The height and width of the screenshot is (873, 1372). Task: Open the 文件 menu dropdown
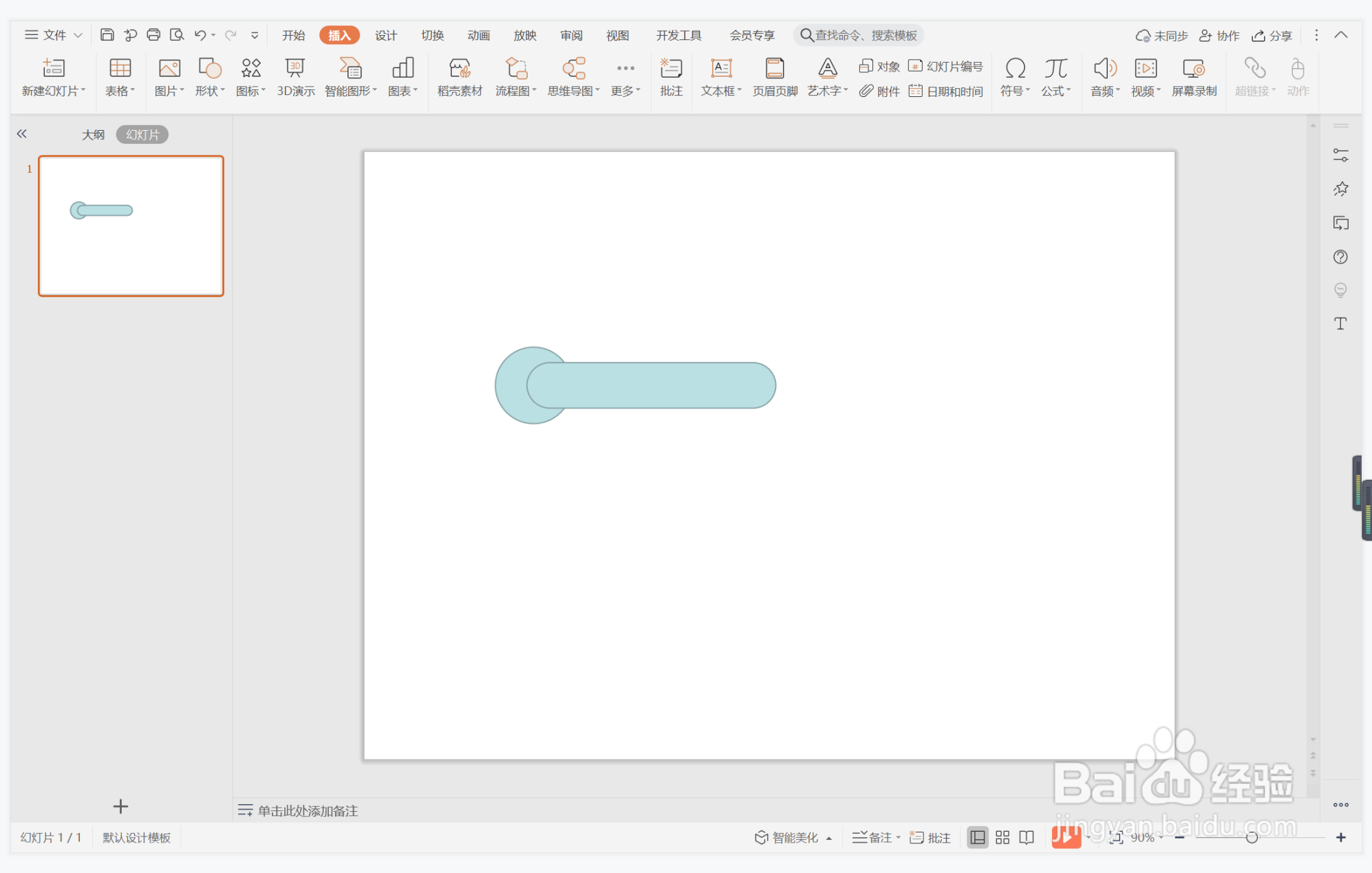click(54, 35)
